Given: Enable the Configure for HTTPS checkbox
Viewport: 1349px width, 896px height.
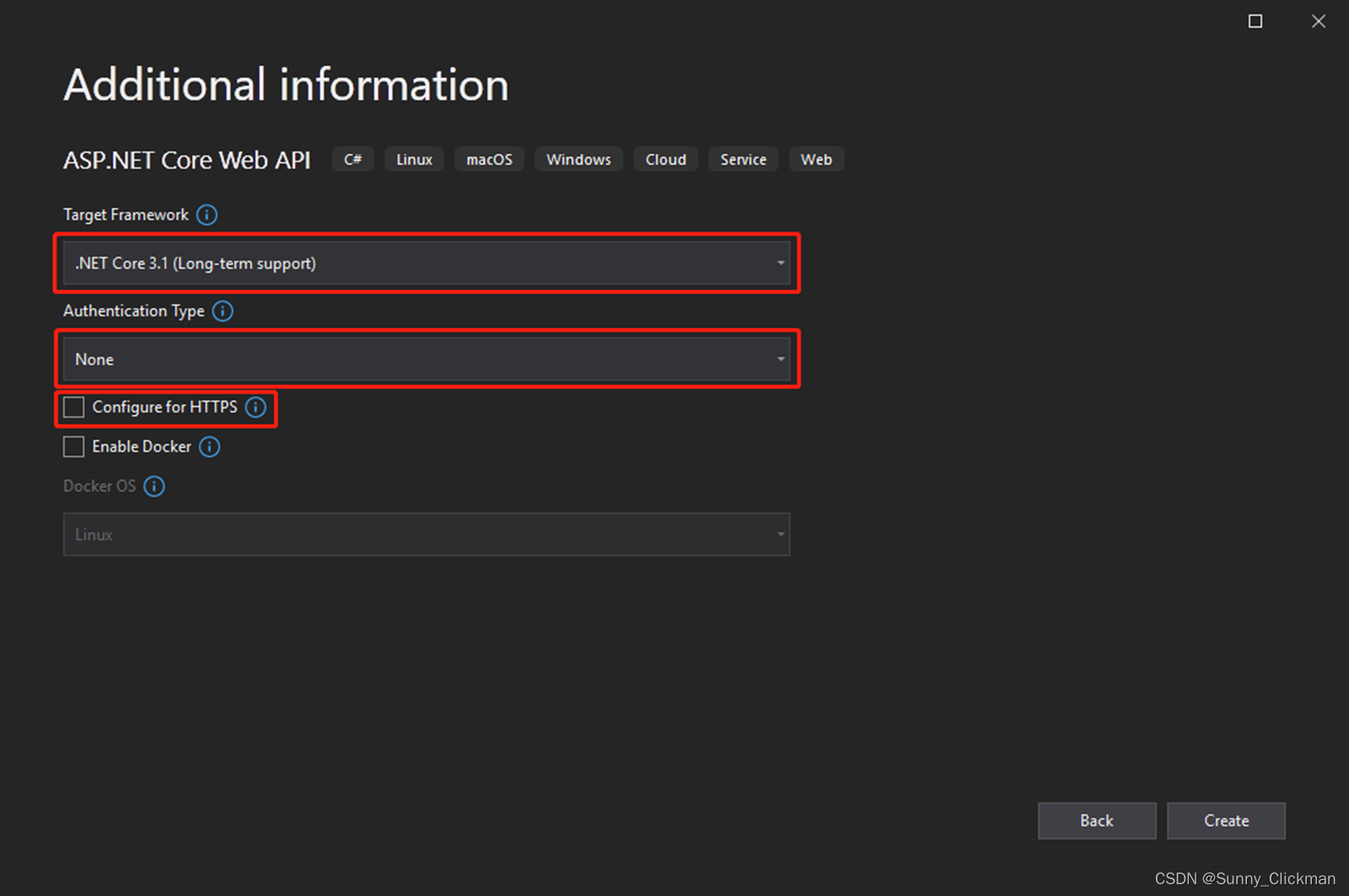Looking at the screenshot, I should 74,407.
